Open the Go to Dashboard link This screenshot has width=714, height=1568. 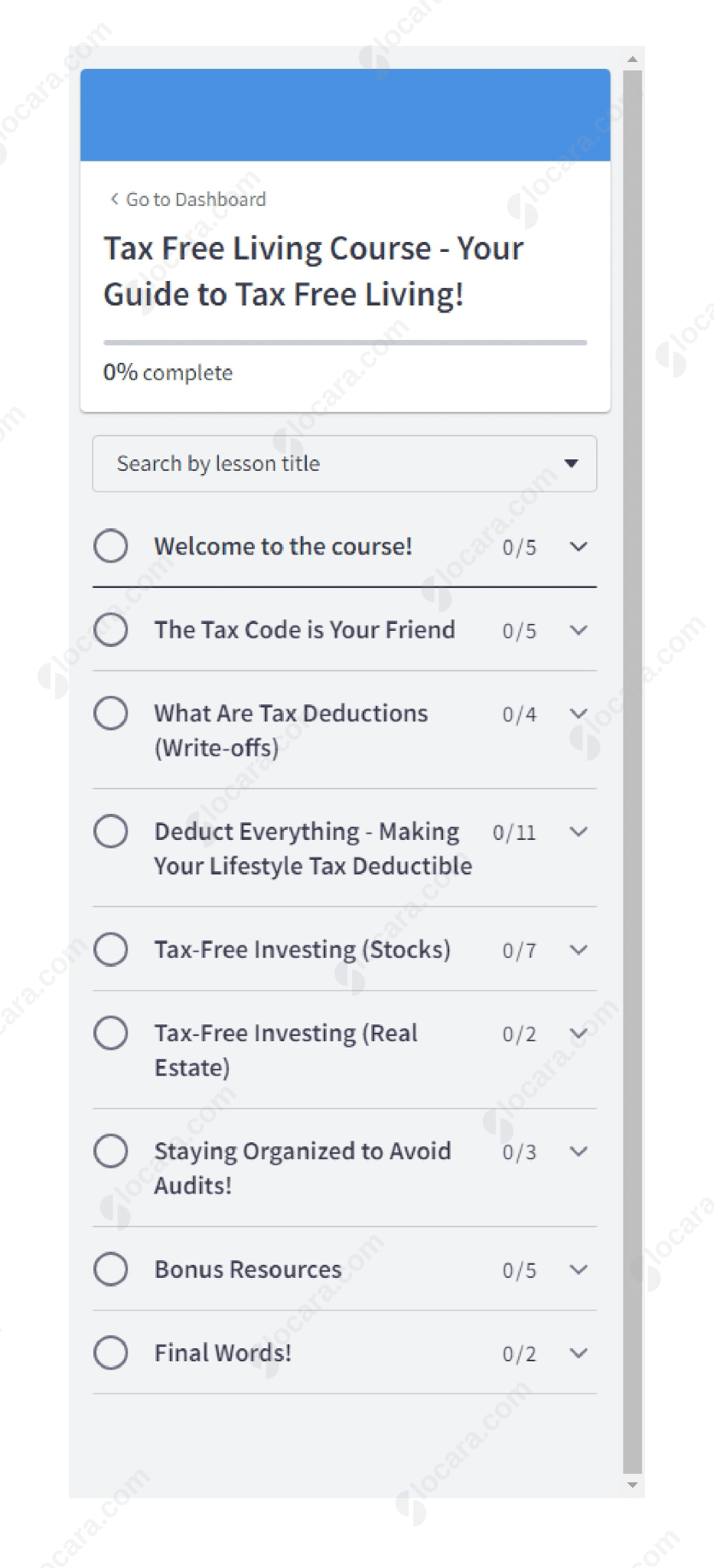195,198
